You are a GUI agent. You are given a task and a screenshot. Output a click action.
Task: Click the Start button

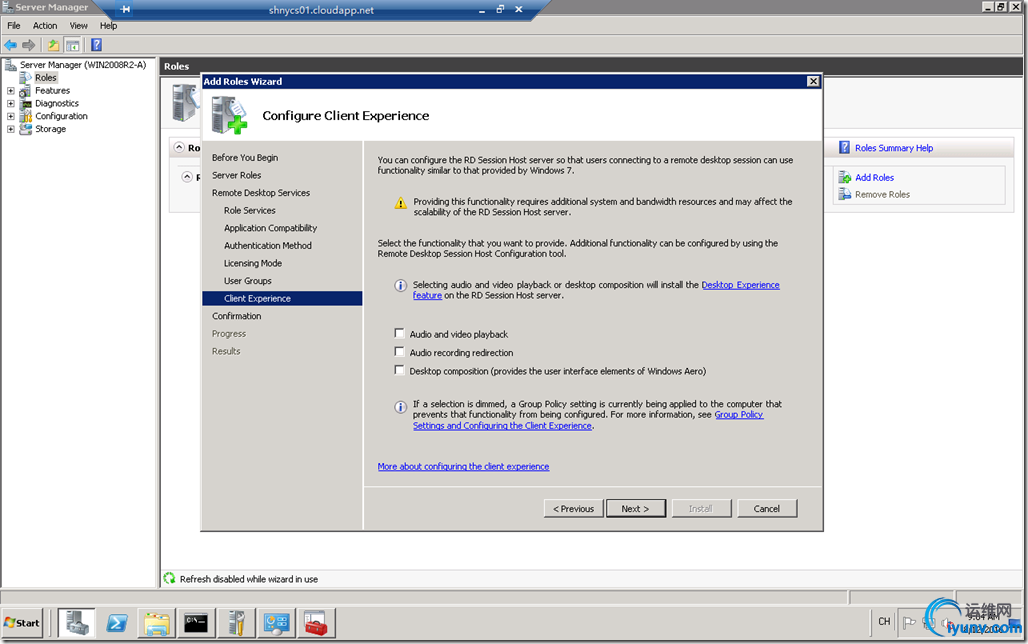point(22,622)
